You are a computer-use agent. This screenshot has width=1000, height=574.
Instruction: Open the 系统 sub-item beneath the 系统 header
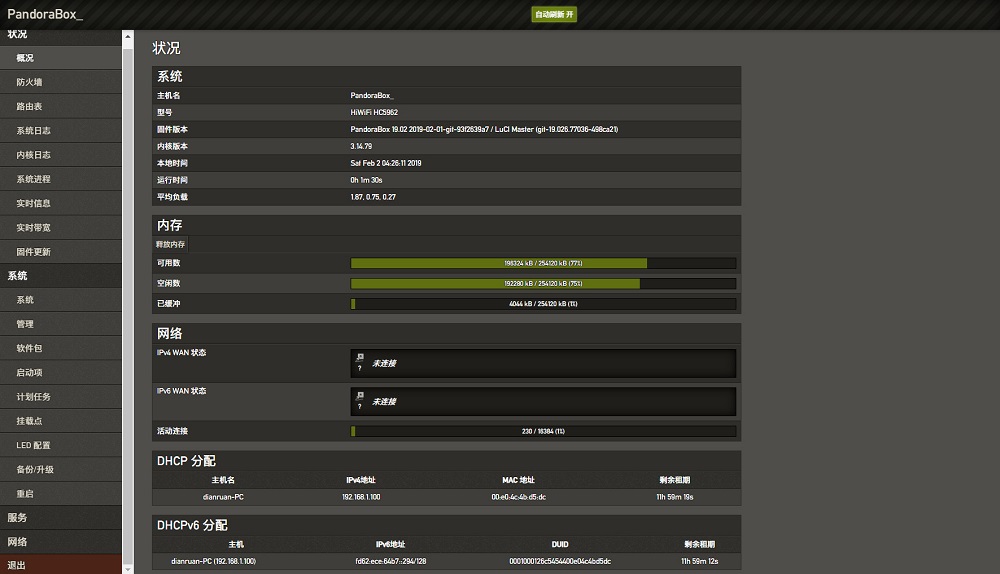(61, 300)
